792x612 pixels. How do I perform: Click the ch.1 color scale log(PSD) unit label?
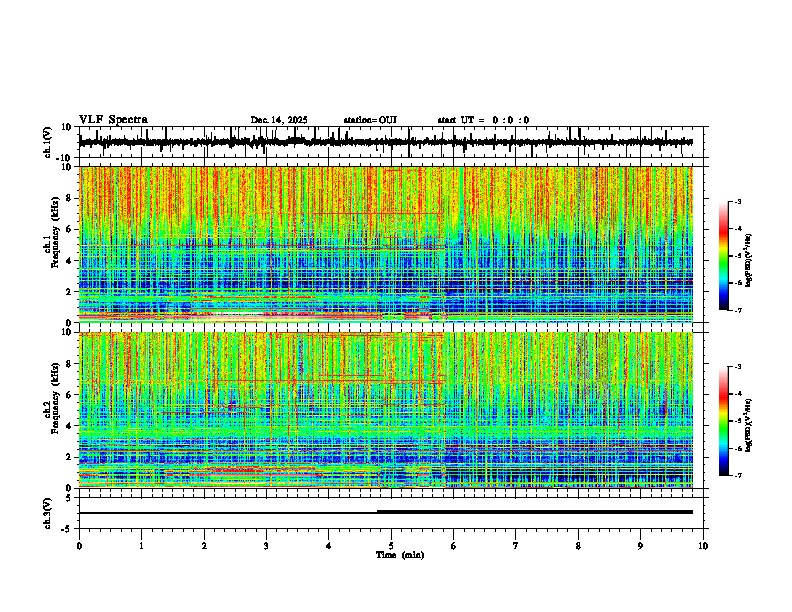(x=749, y=260)
